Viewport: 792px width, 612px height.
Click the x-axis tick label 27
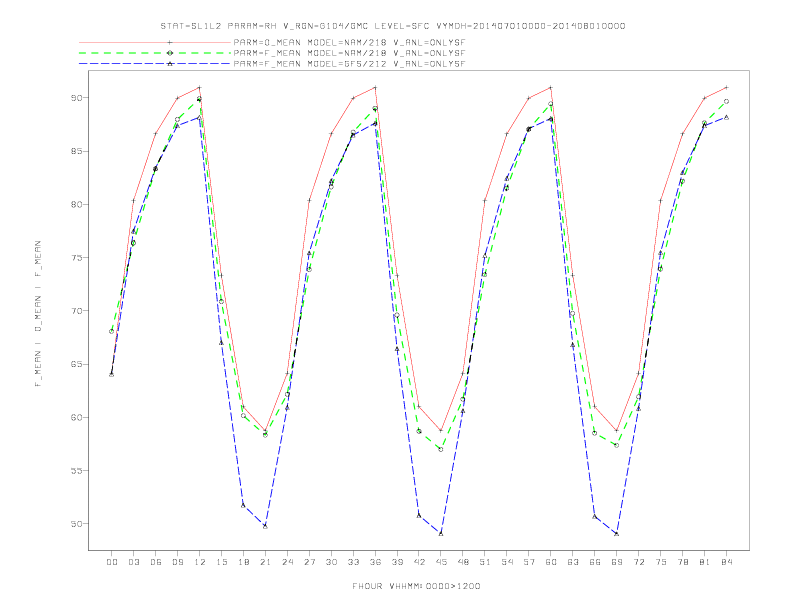tap(309, 562)
